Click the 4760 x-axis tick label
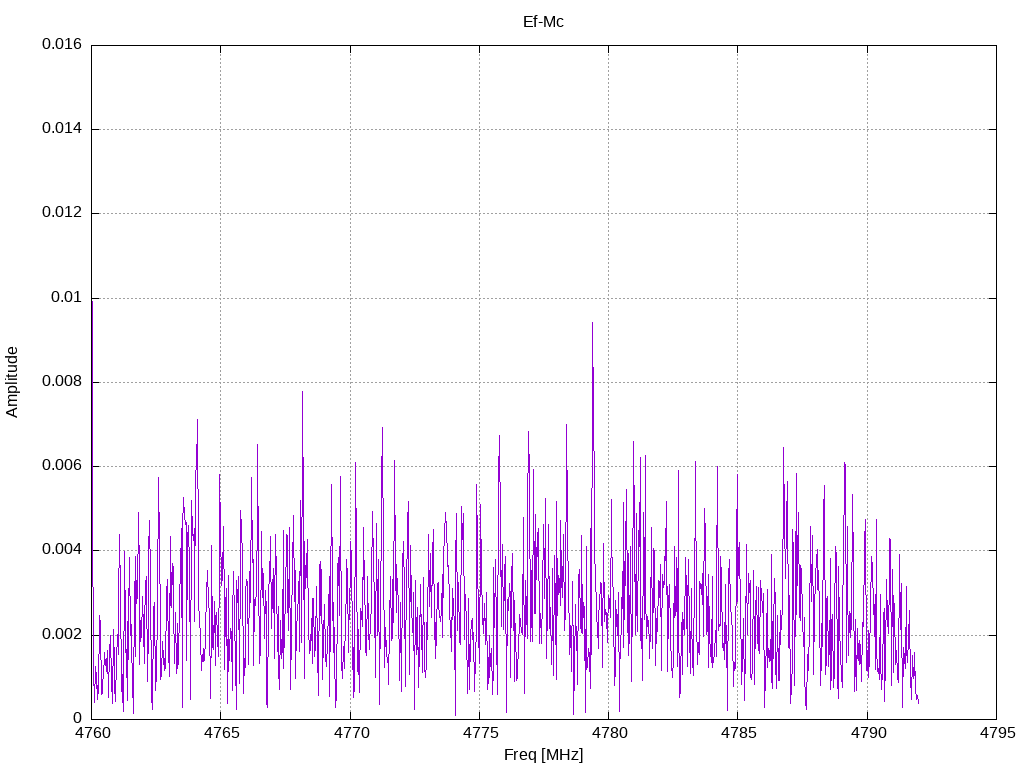1024x768 pixels. pos(92,733)
